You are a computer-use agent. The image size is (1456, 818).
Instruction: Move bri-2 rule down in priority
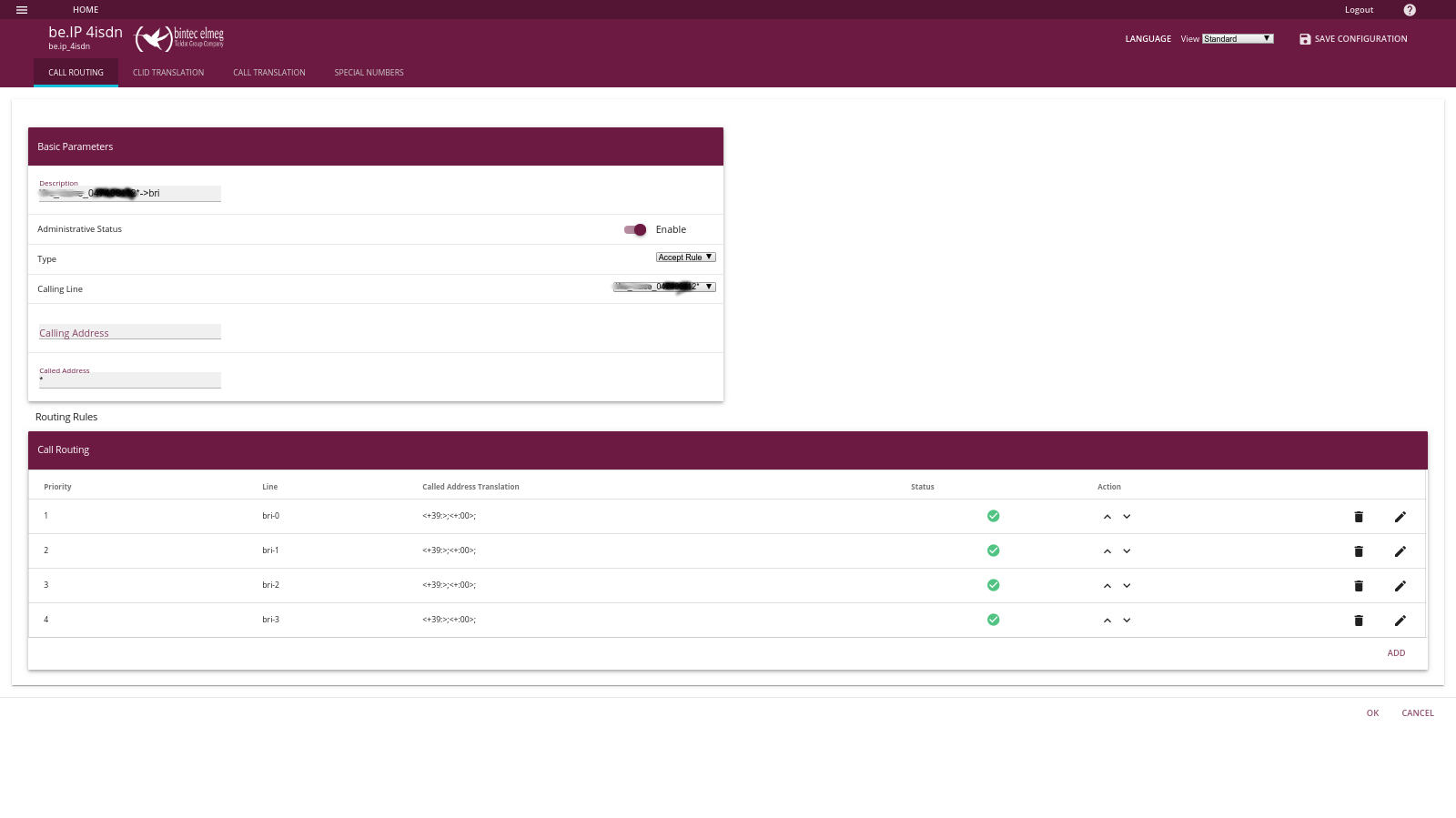tap(1127, 586)
